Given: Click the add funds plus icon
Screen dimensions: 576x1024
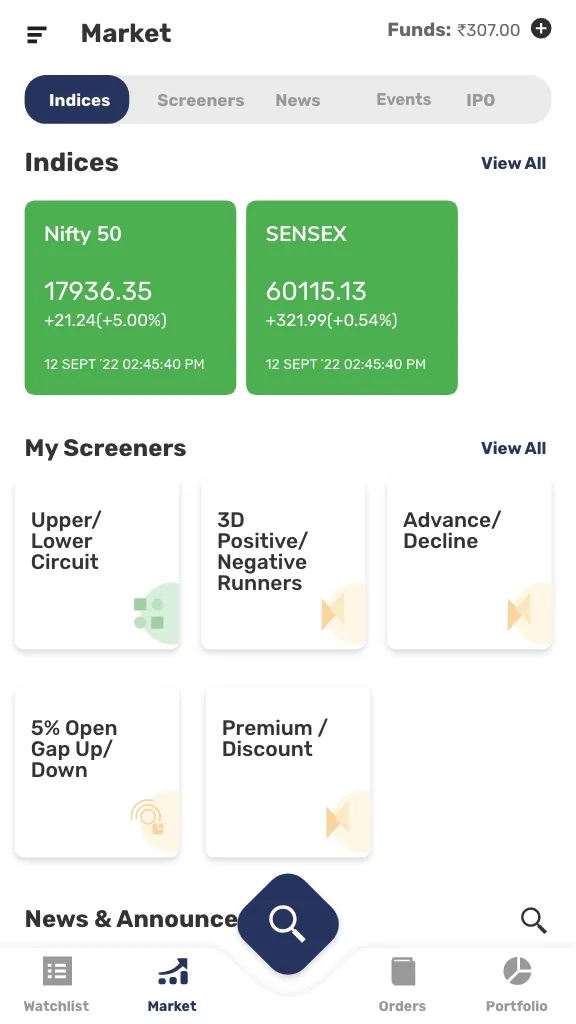Looking at the screenshot, I should (x=541, y=29).
